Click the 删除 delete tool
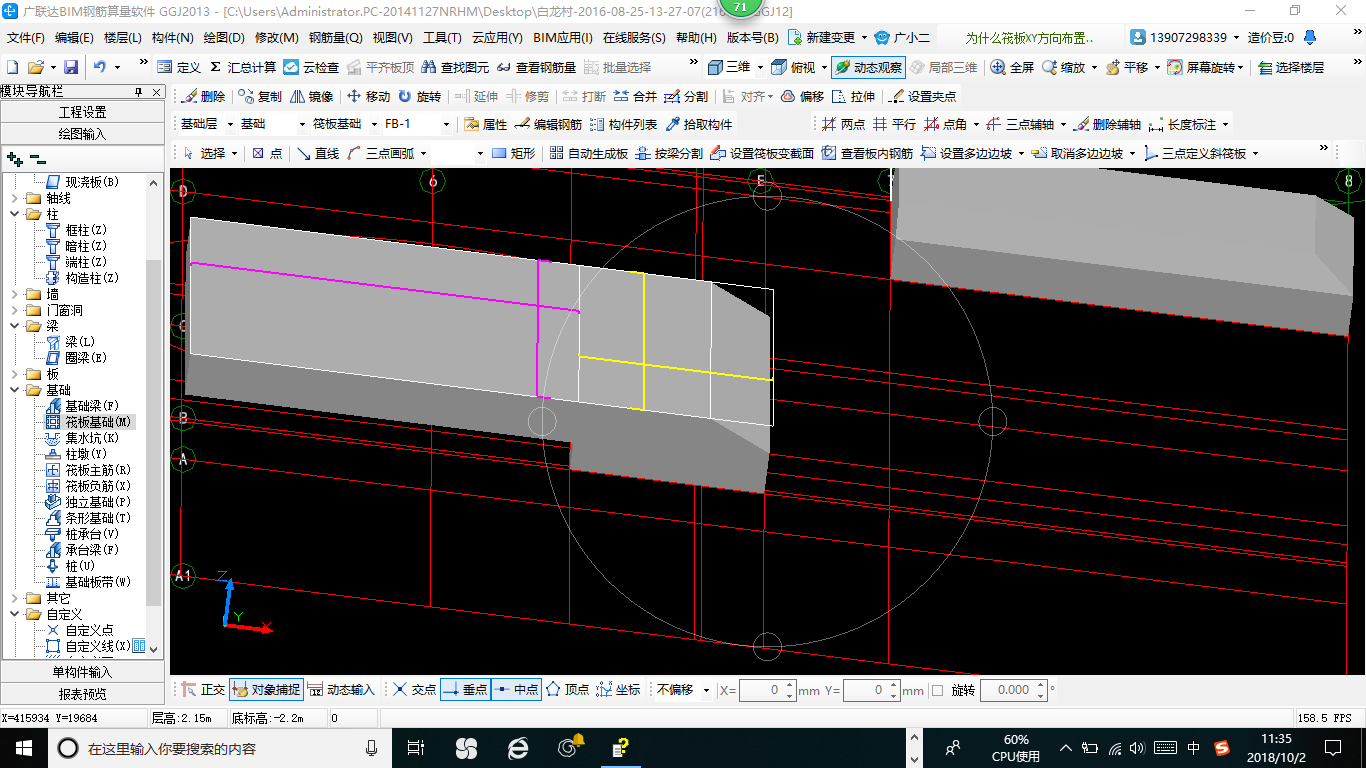The image size is (1366, 768). [204, 97]
